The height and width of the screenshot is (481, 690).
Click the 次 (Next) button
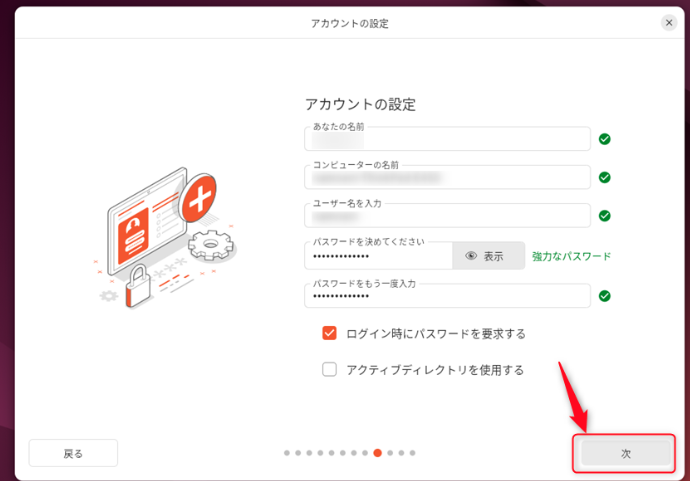coord(625,453)
